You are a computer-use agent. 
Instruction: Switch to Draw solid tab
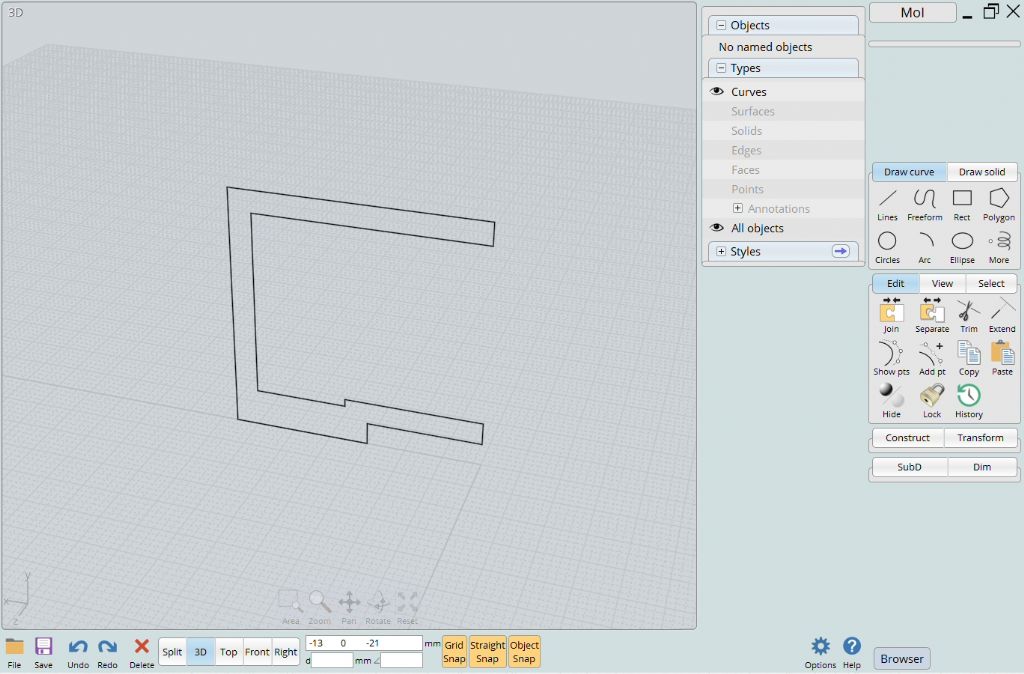982,172
